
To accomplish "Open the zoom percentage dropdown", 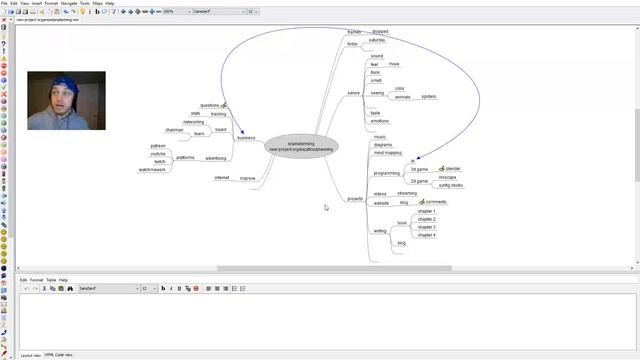I will pyautogui.click(x=177, y=12).
